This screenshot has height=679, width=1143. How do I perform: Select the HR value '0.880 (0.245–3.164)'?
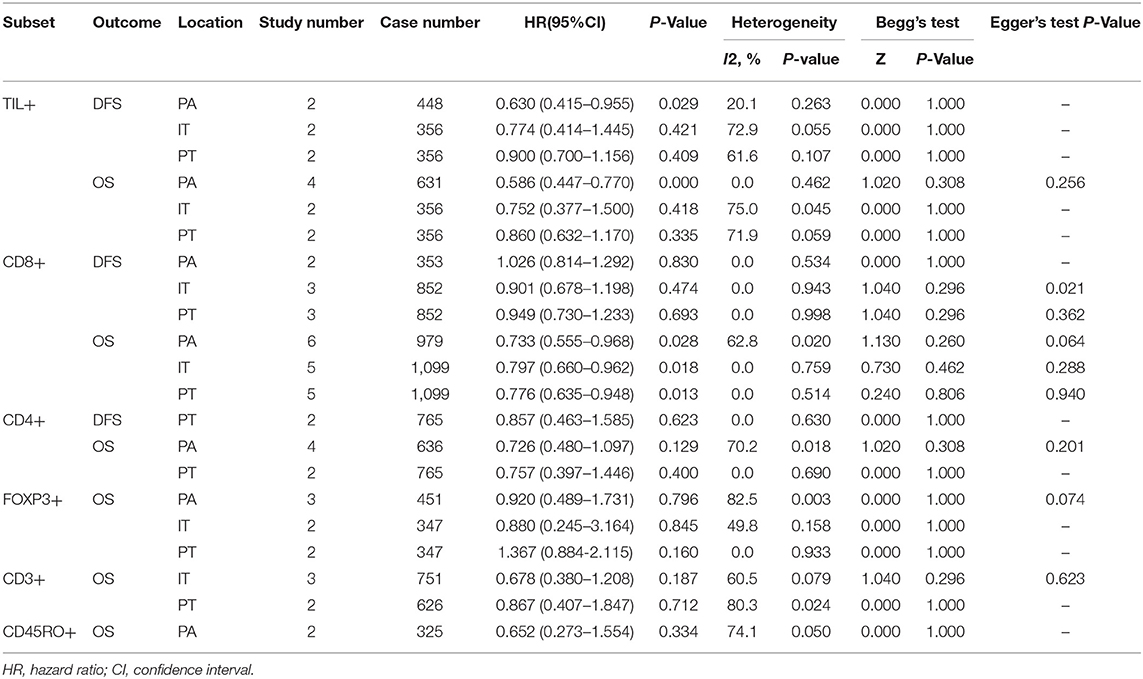pyautogui.click(x=565, y=527)
